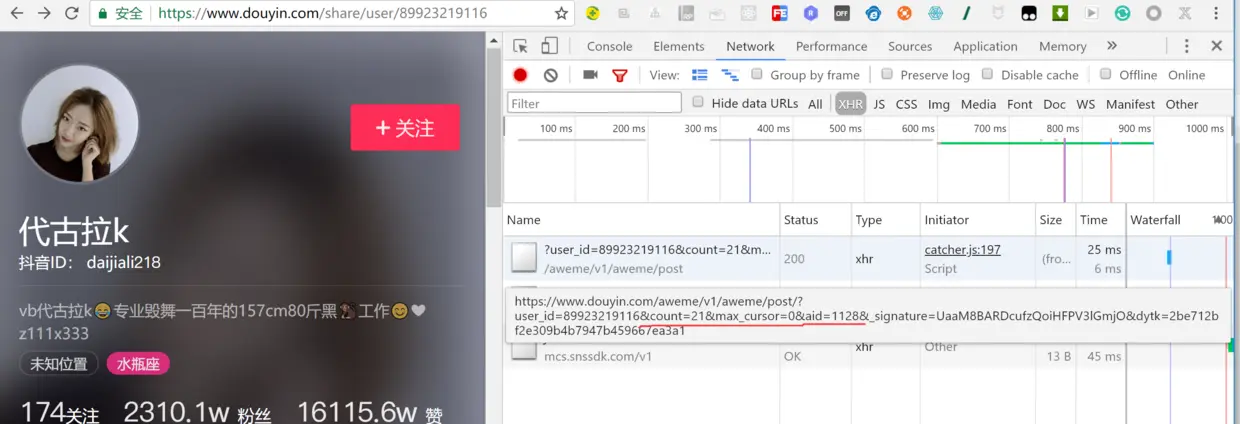Screen dimensions: 1240x424
Task: Click the aweme/post request file icon
Action: [x=524, y=258]
